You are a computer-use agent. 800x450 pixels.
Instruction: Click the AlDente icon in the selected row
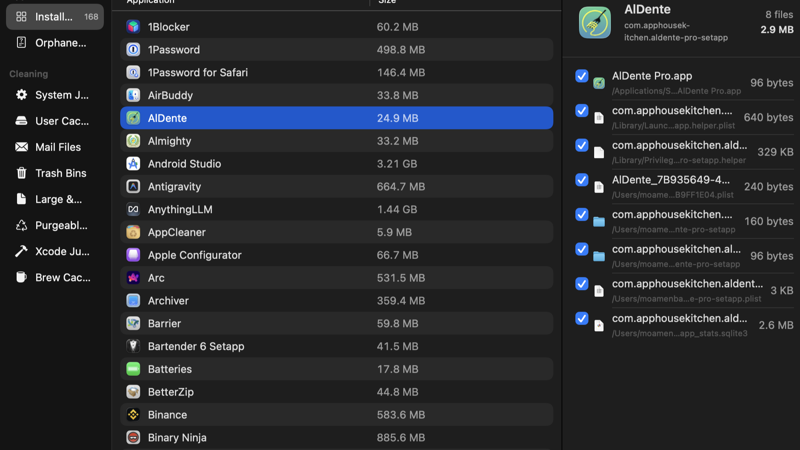pyautogui.click(x=133, y=118)
